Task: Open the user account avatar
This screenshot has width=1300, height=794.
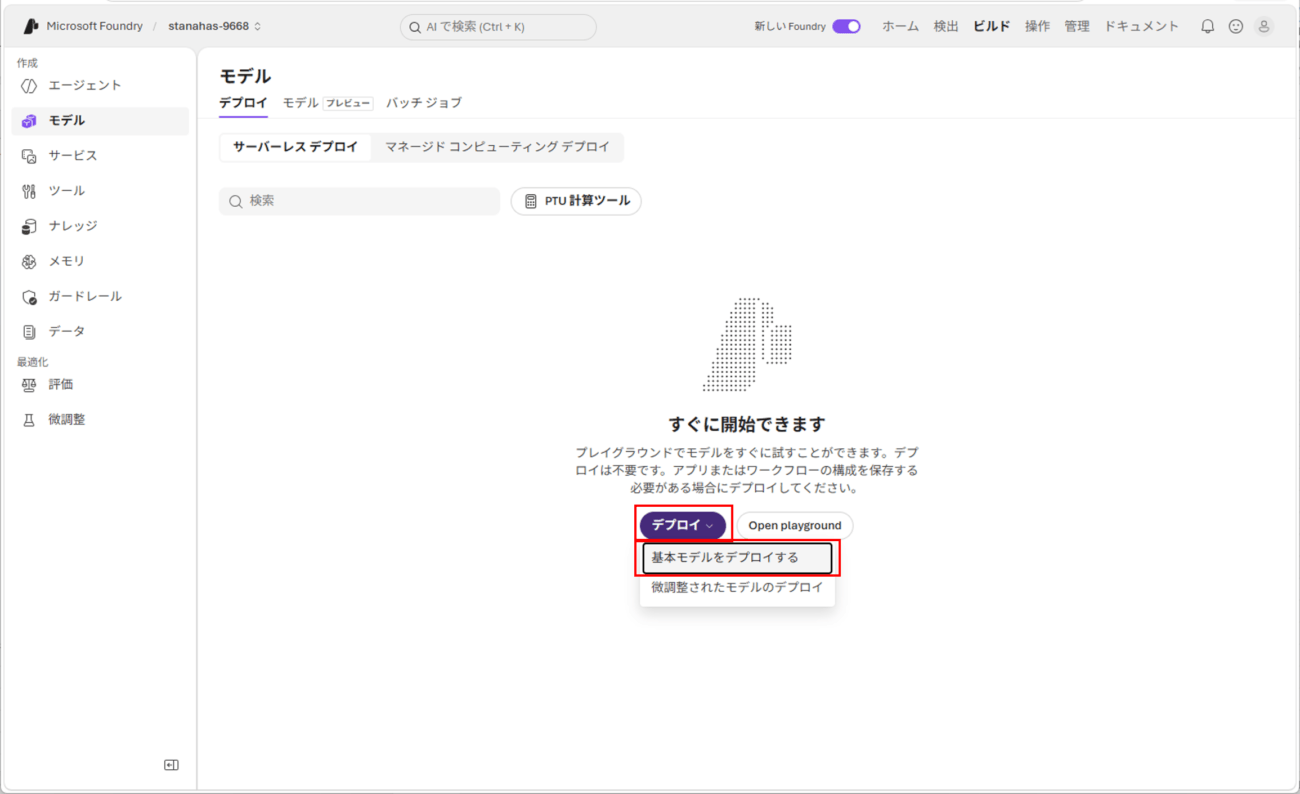Action: pos(1264,27)
